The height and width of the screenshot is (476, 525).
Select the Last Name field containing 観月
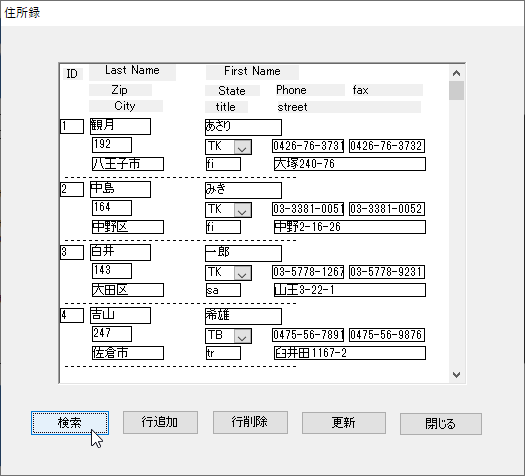coord(120,126)
